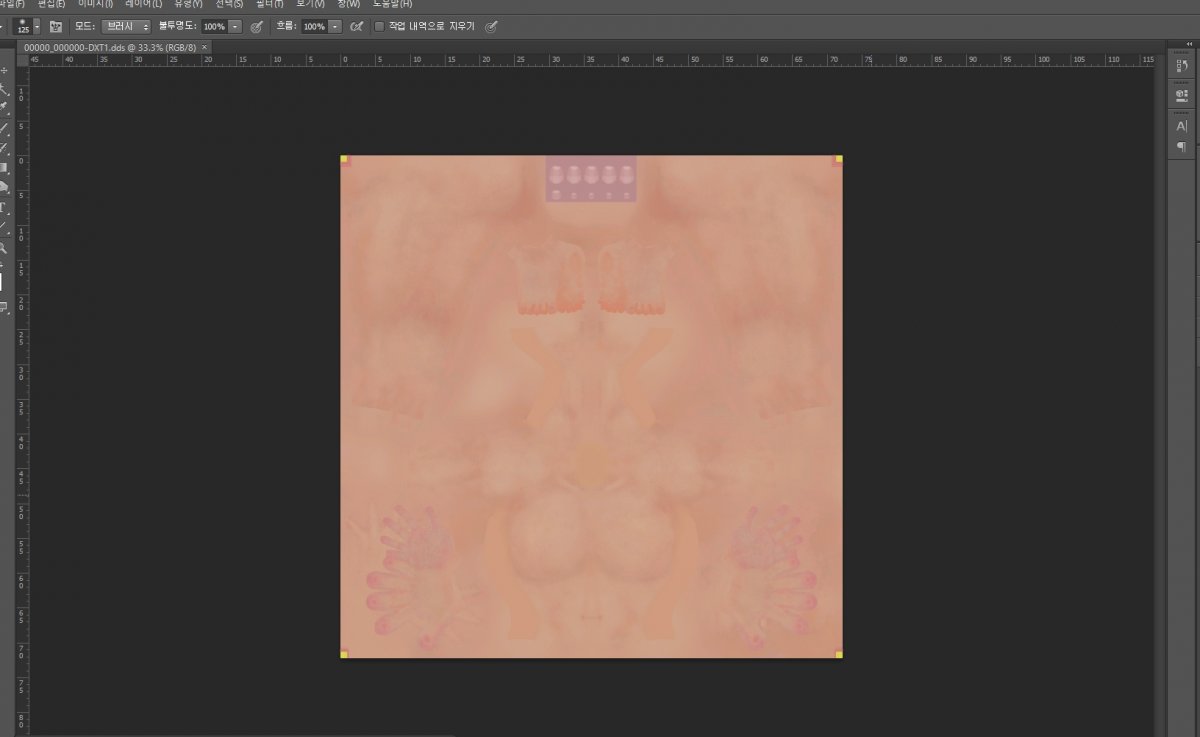
Task: Click the foreground color swatch
Action: point(2,282)
